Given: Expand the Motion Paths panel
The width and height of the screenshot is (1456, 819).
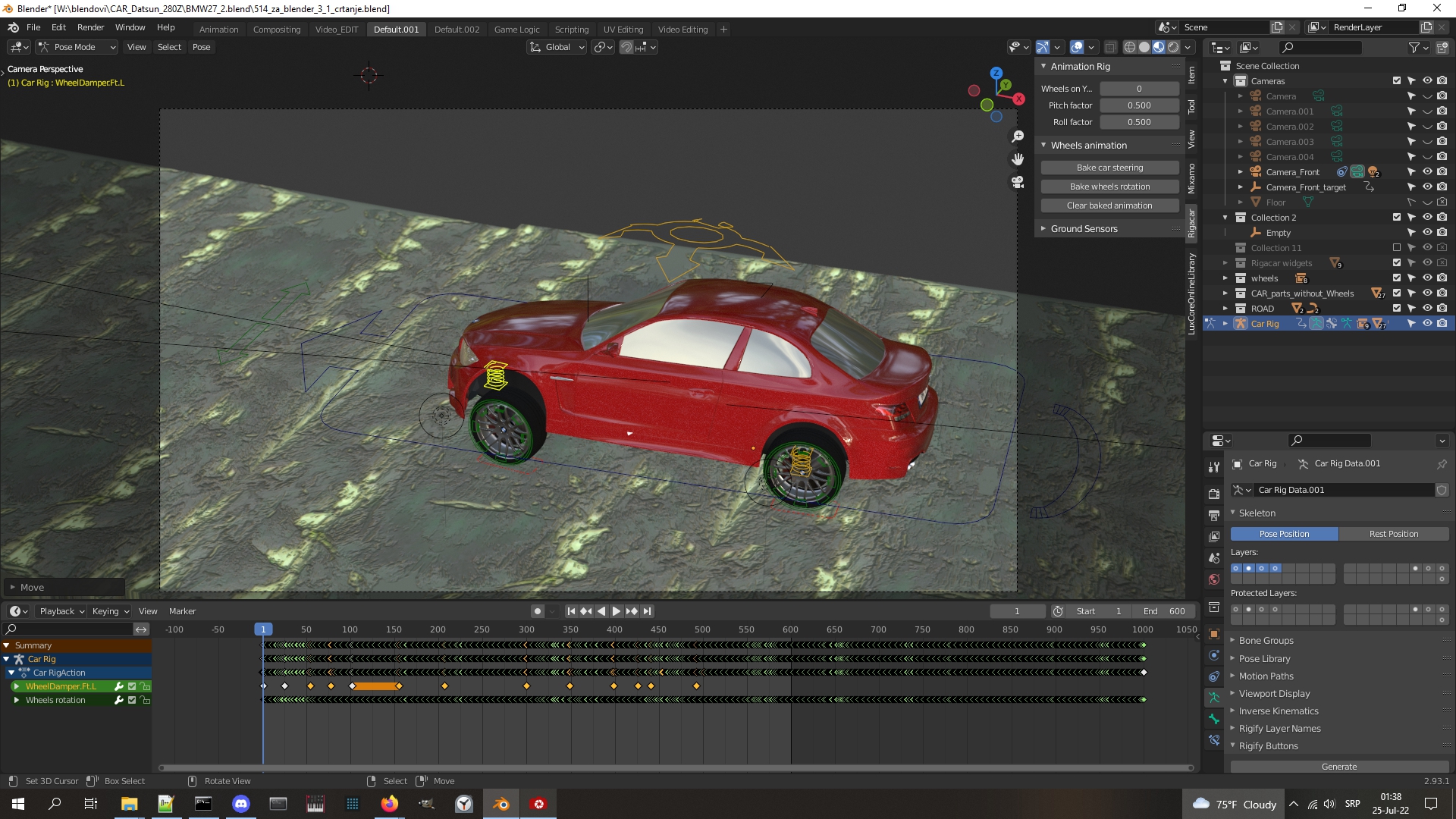Looking at the screenshot, I should click(x=1267, y=676).
